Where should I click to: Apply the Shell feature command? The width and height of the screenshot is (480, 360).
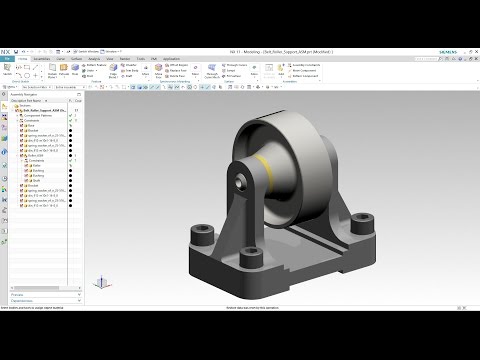pos(88,76)
